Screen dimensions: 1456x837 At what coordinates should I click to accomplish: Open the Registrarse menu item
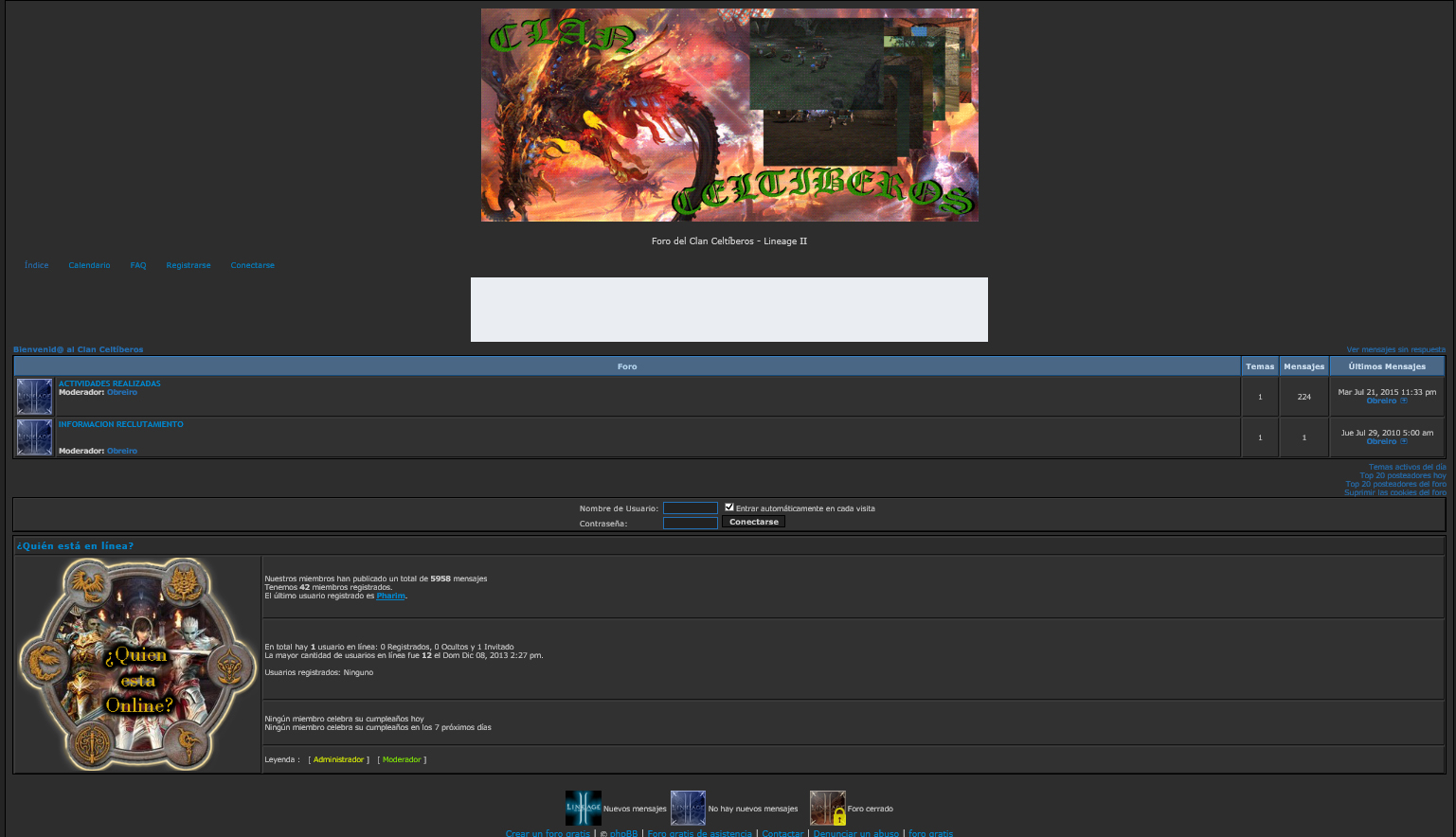coord(189,265)
